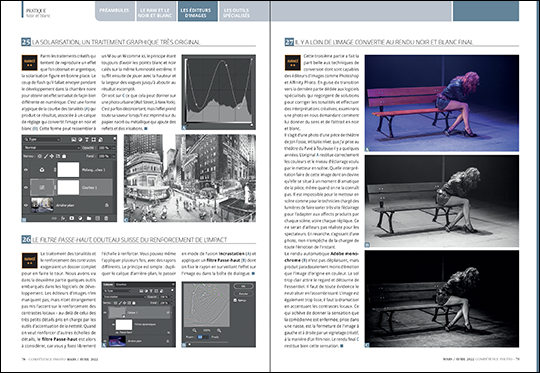Hide the Courbes 1 layer
The width and height of the screenshot is (540, 373).
pos(26,187)
